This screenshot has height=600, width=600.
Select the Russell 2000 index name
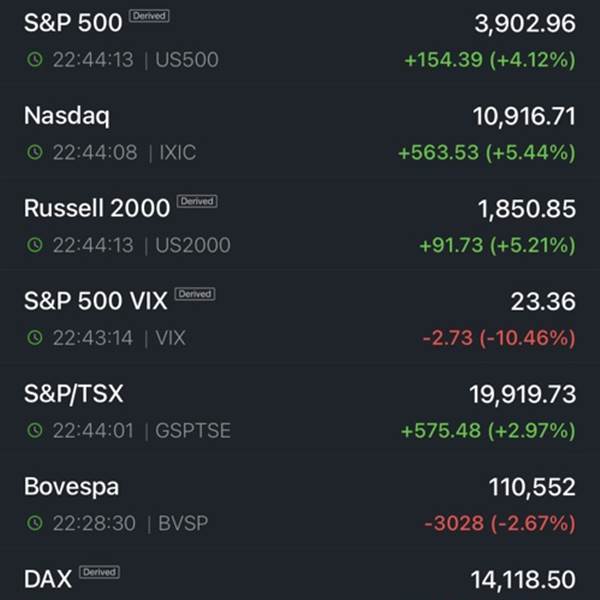(x=97, y=208)
